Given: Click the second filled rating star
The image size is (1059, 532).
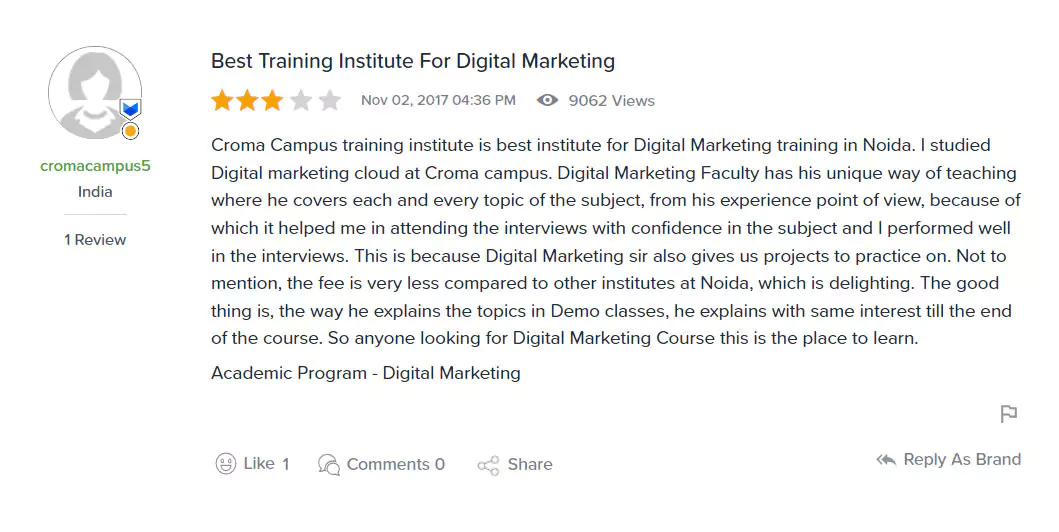Looking at the screenshot, I should coord(248,100).
